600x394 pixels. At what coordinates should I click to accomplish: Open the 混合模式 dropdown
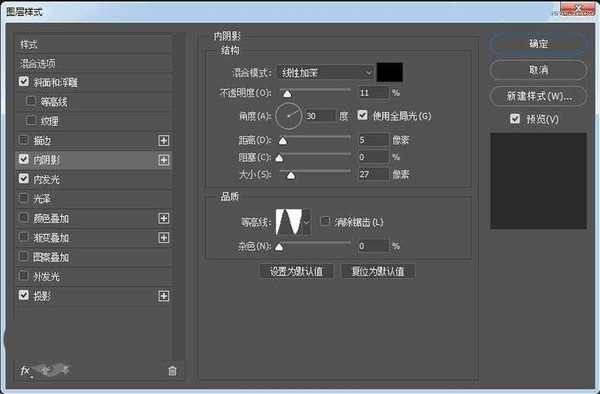(325, 72)
